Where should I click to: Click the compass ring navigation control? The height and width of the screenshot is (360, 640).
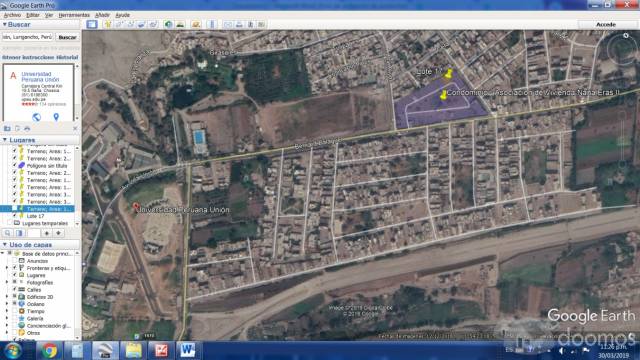click(x=622, y=49)
